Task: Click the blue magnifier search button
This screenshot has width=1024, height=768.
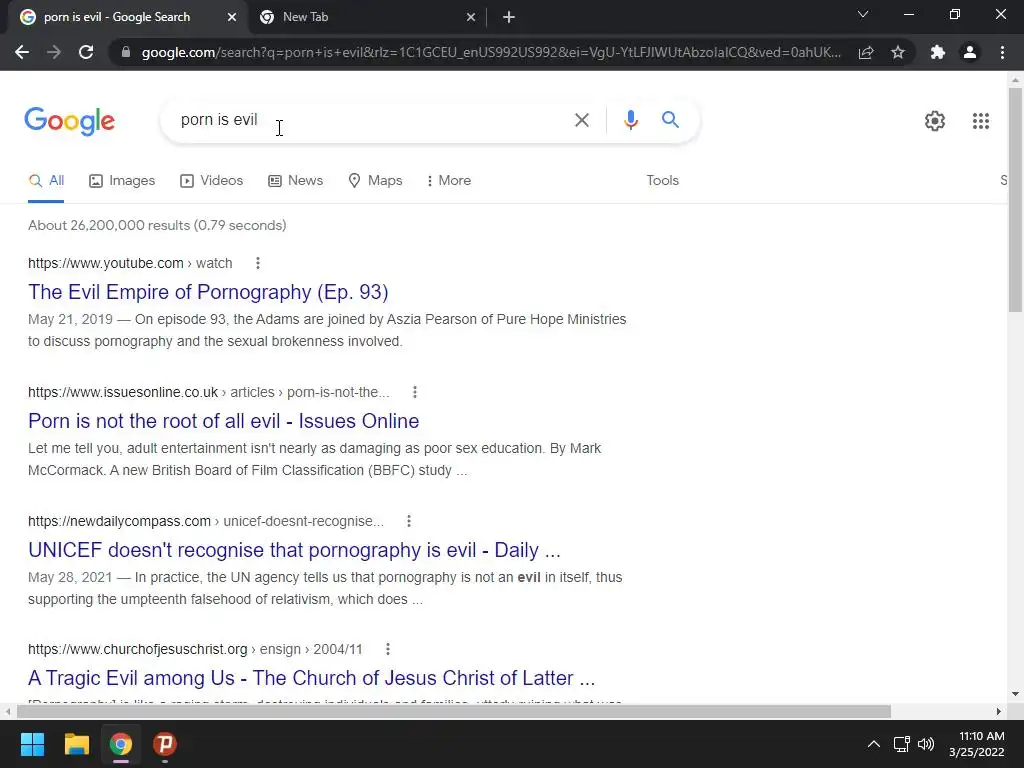Action: (670, 120)
